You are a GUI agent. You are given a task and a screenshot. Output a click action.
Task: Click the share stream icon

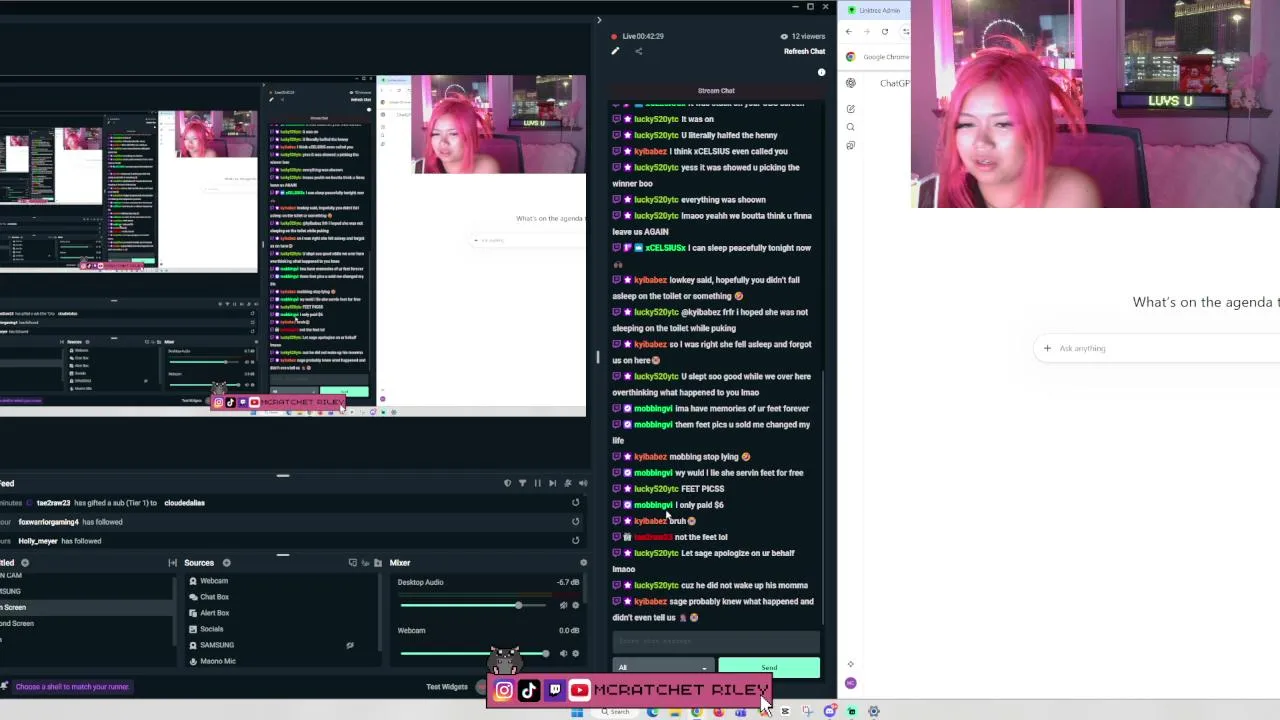point(638,51)
